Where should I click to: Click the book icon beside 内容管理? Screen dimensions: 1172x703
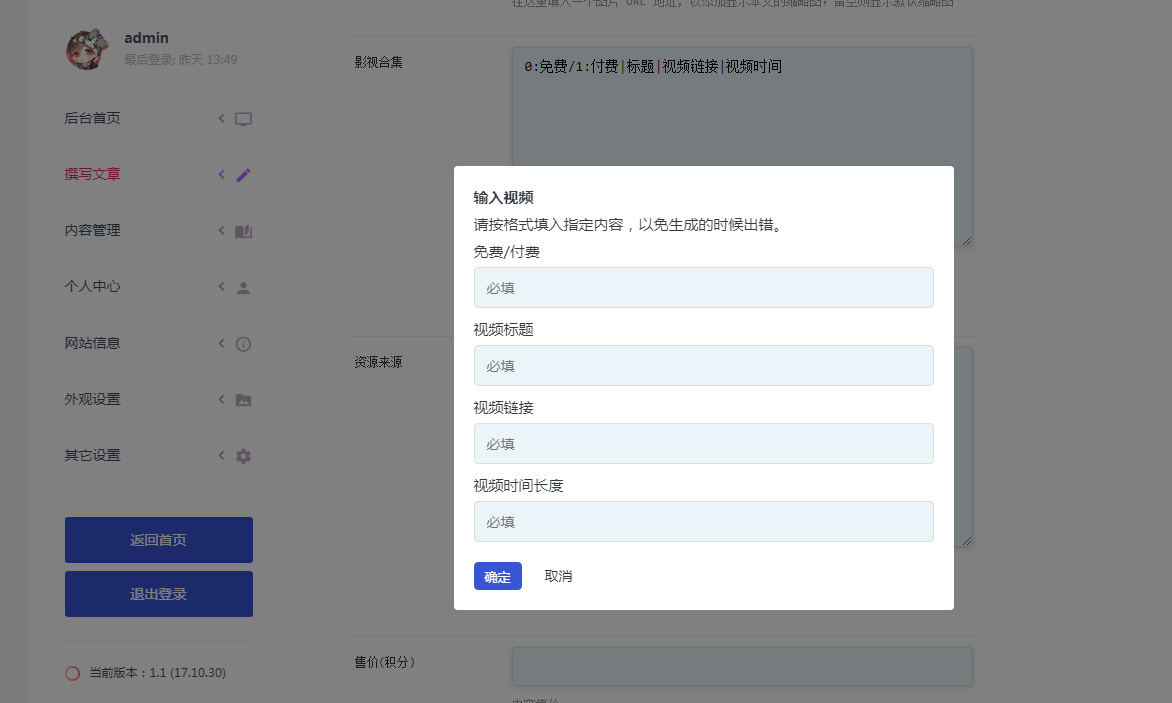(x=242, y=230)
